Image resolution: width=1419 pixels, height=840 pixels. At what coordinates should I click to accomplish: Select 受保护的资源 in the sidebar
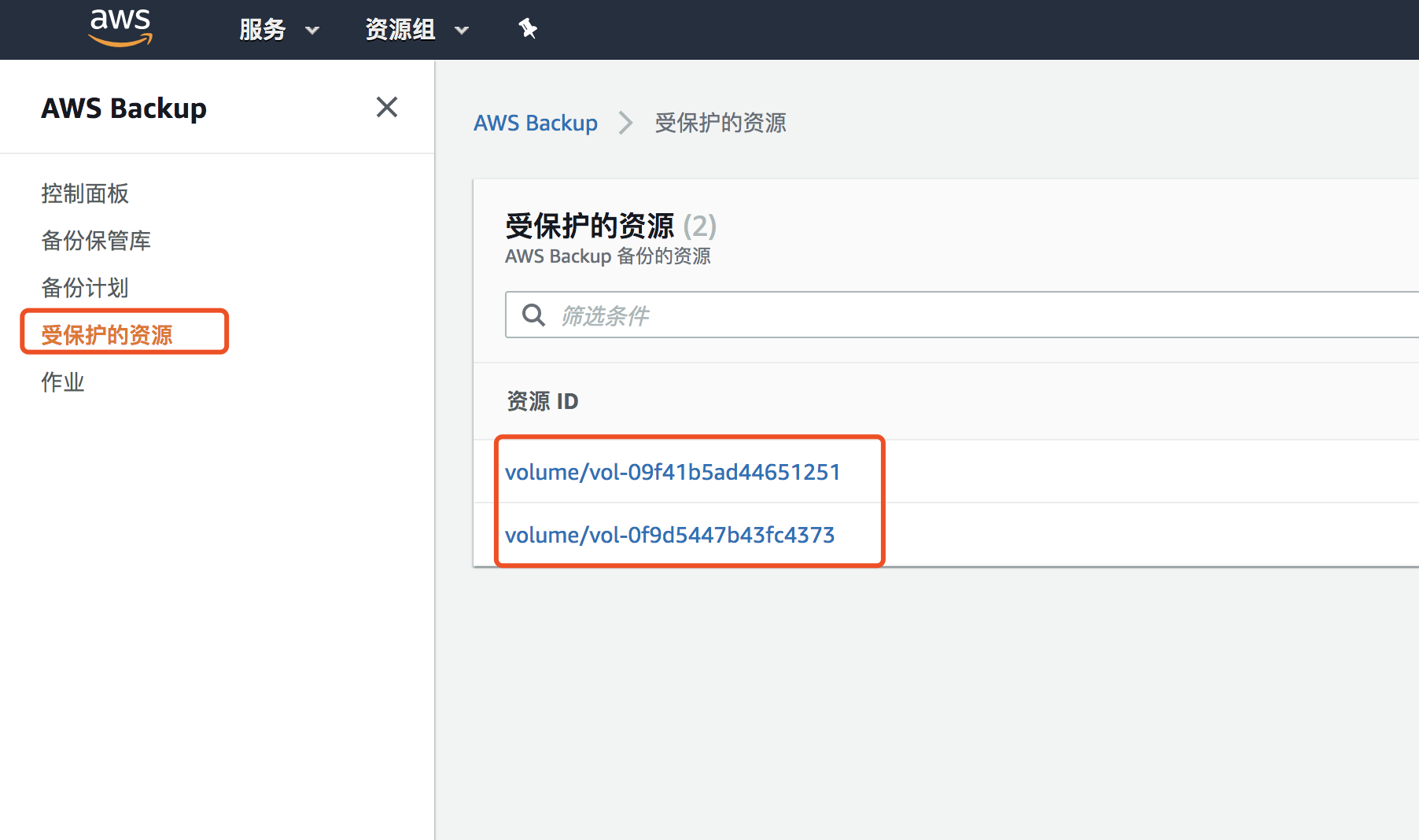pos(107,335)
